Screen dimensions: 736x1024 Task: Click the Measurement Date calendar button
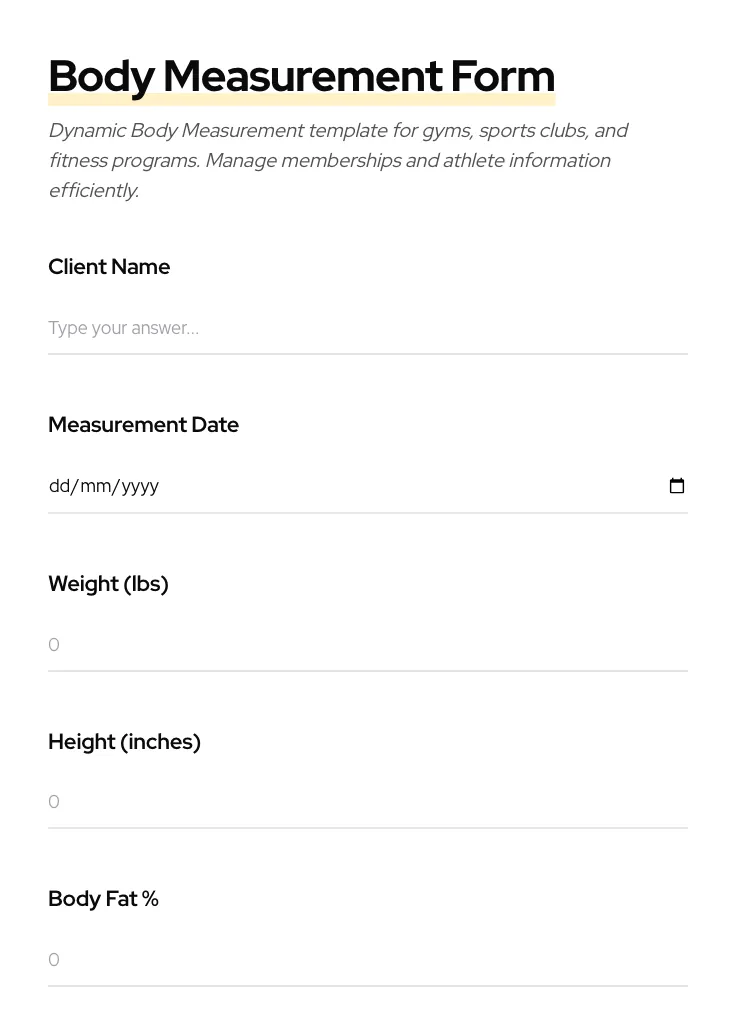click(677, 486)
